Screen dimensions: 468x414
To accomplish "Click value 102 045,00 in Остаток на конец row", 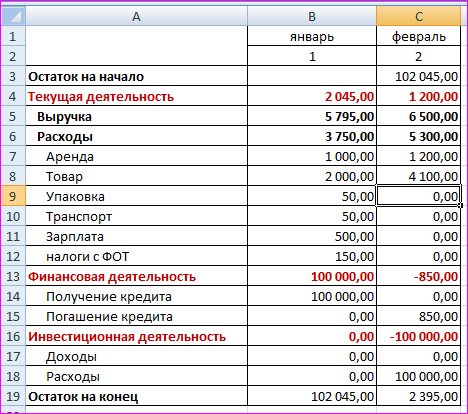I will click(x=312, y=396).
